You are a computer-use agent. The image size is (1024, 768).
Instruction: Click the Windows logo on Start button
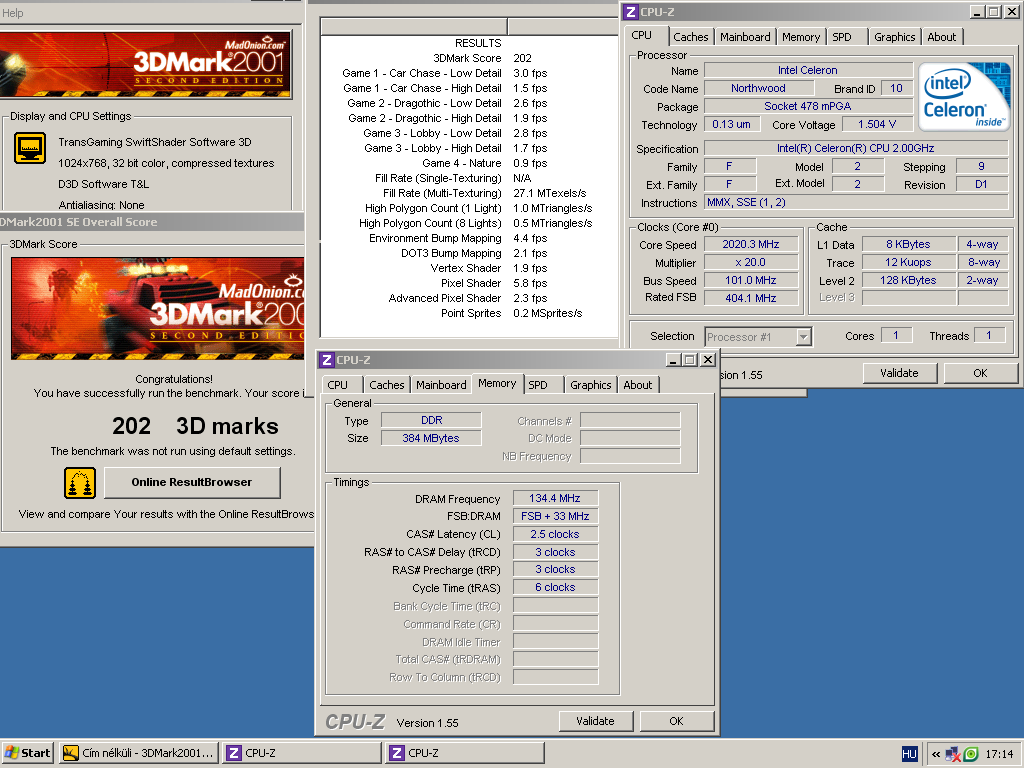click(x=12, y=753)
